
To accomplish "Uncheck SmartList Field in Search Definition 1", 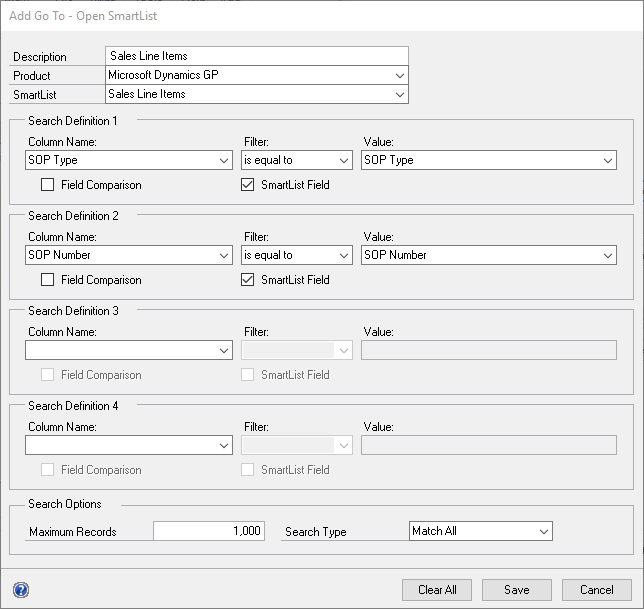I will [247, 185].
